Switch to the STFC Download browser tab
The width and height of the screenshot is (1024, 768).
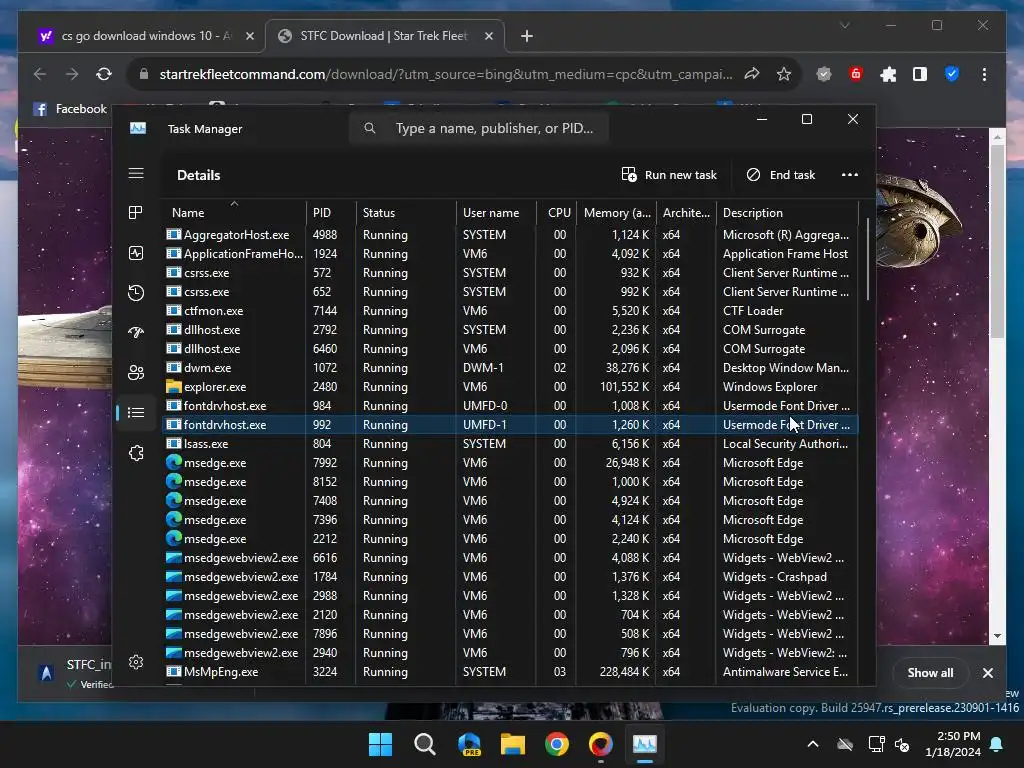[384, 36]
